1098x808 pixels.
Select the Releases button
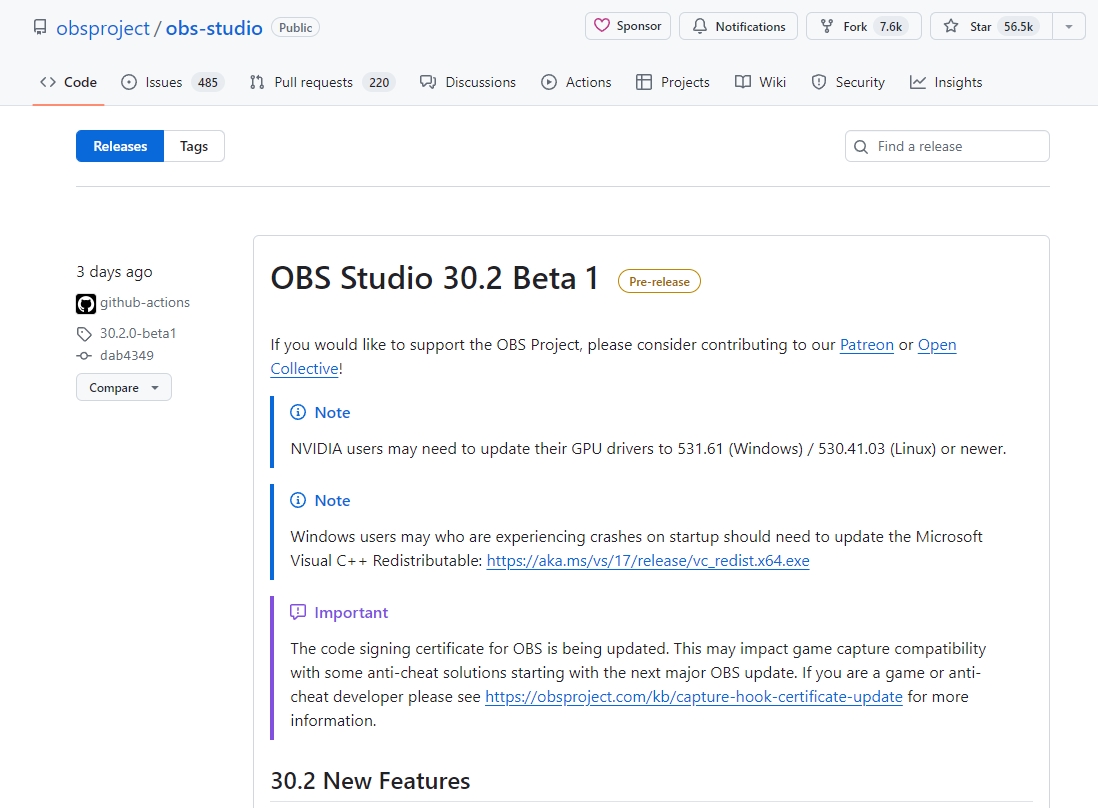[x=120, y=146]
